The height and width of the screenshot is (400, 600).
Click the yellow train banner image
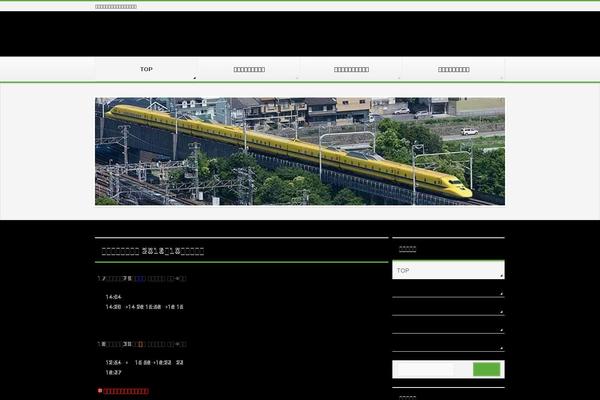tap(300, 151)
